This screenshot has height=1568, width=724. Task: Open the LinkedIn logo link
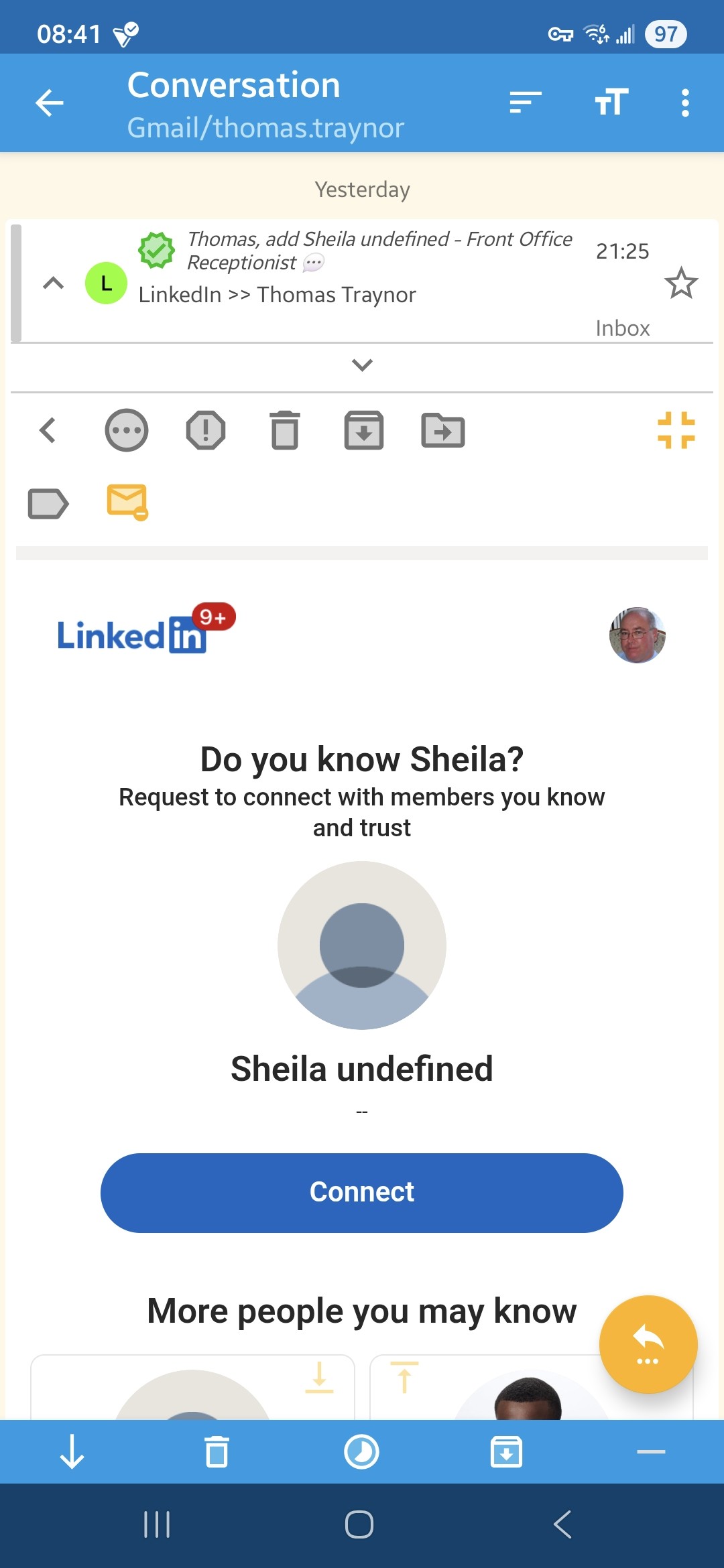[132, 635]
